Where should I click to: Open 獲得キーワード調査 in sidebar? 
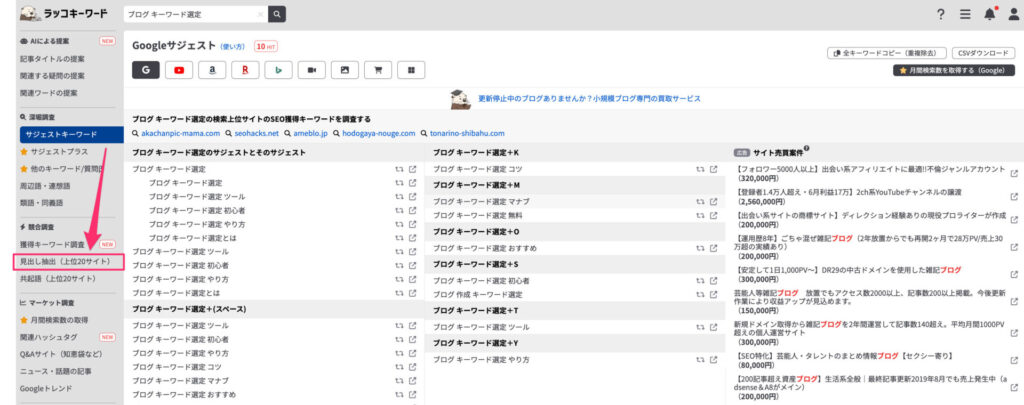coord(52,244)
